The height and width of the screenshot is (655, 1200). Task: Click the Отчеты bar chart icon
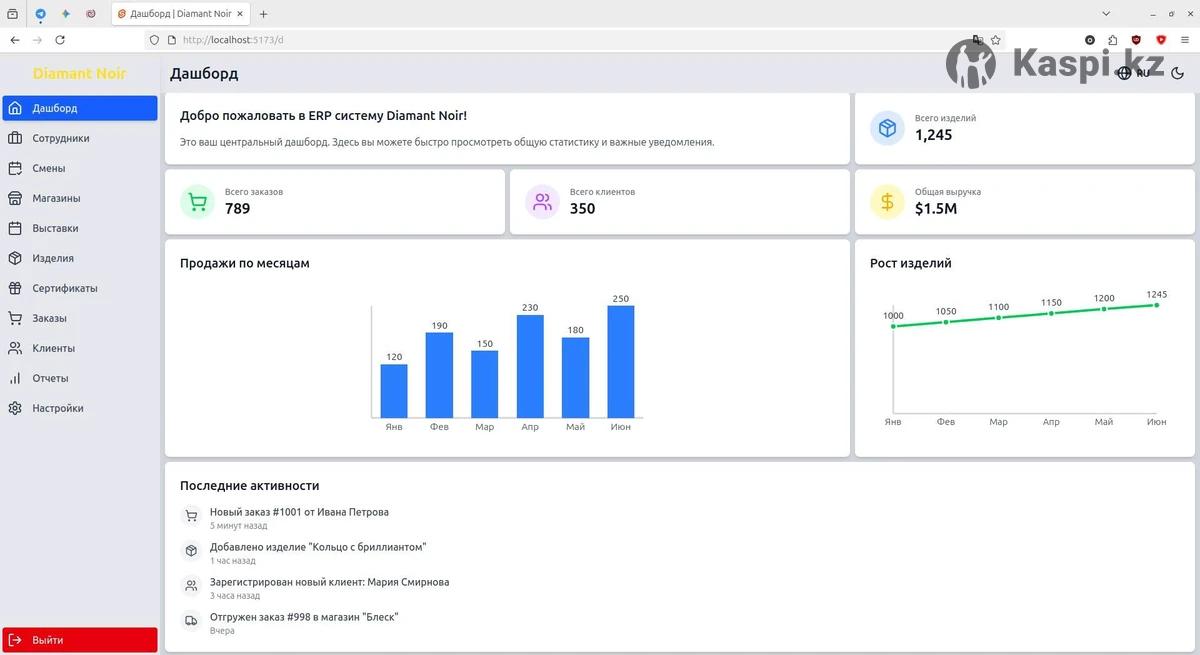click(15, 378)
